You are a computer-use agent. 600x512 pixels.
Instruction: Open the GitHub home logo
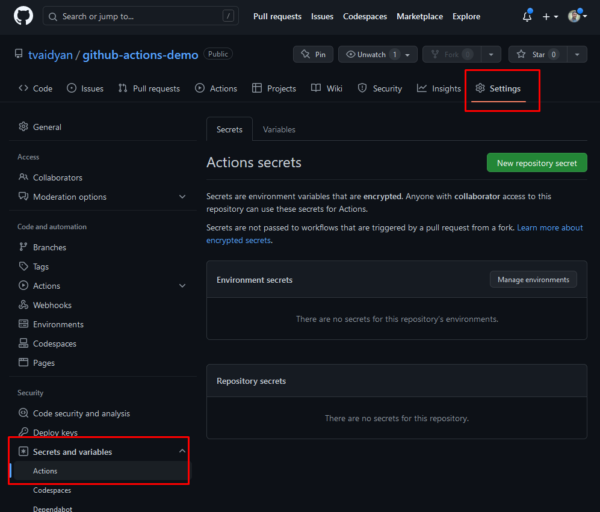(x=23, y=16)
